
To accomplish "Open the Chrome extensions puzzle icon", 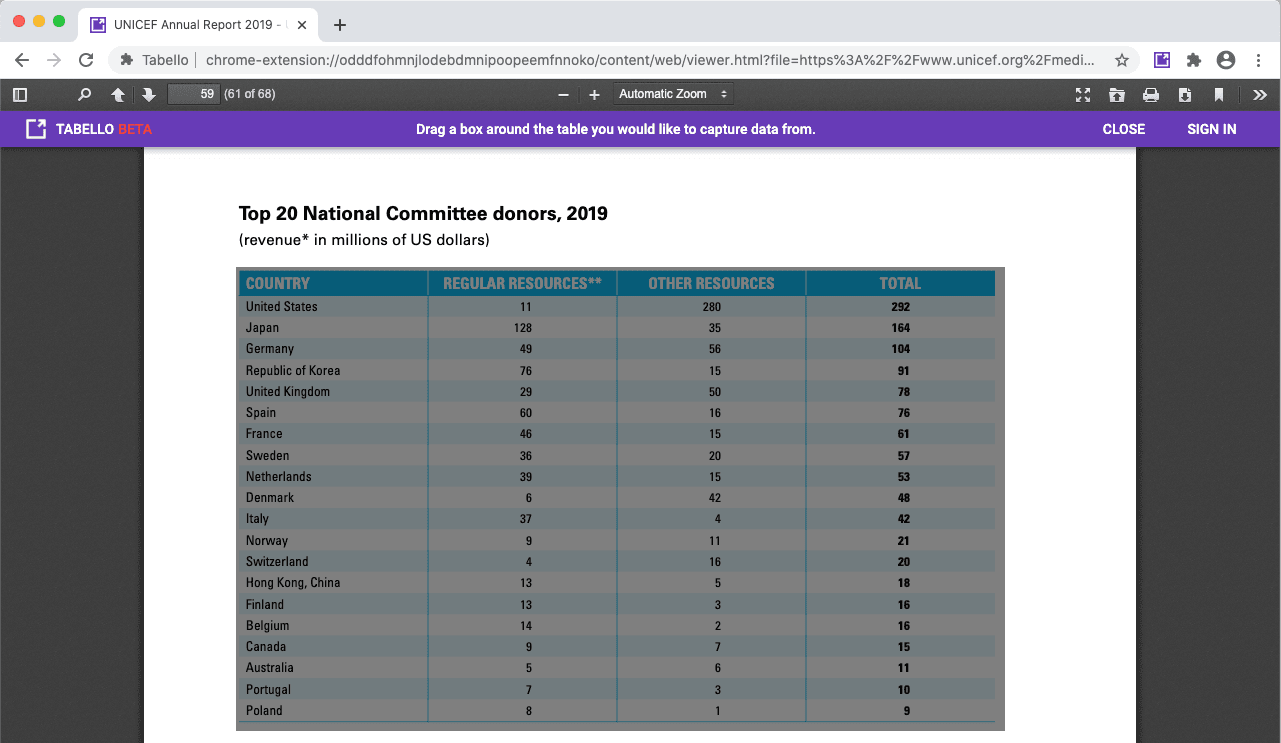I will 1194,60.
